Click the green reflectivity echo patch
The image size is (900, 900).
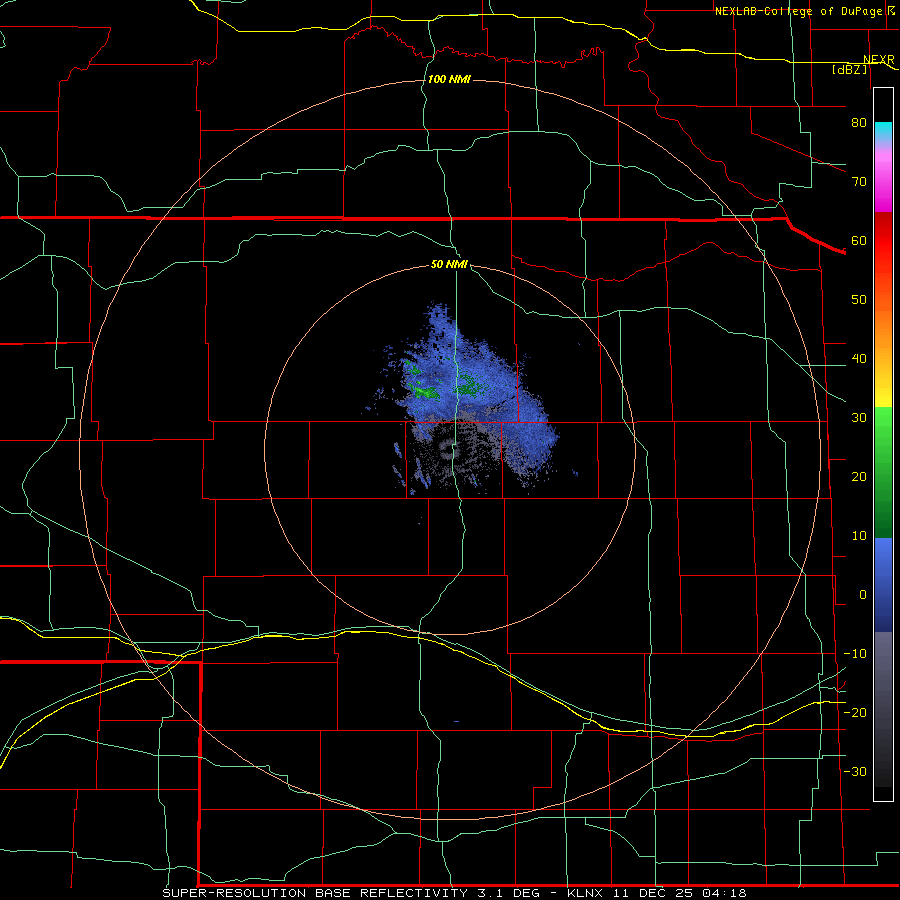[426, 391]
